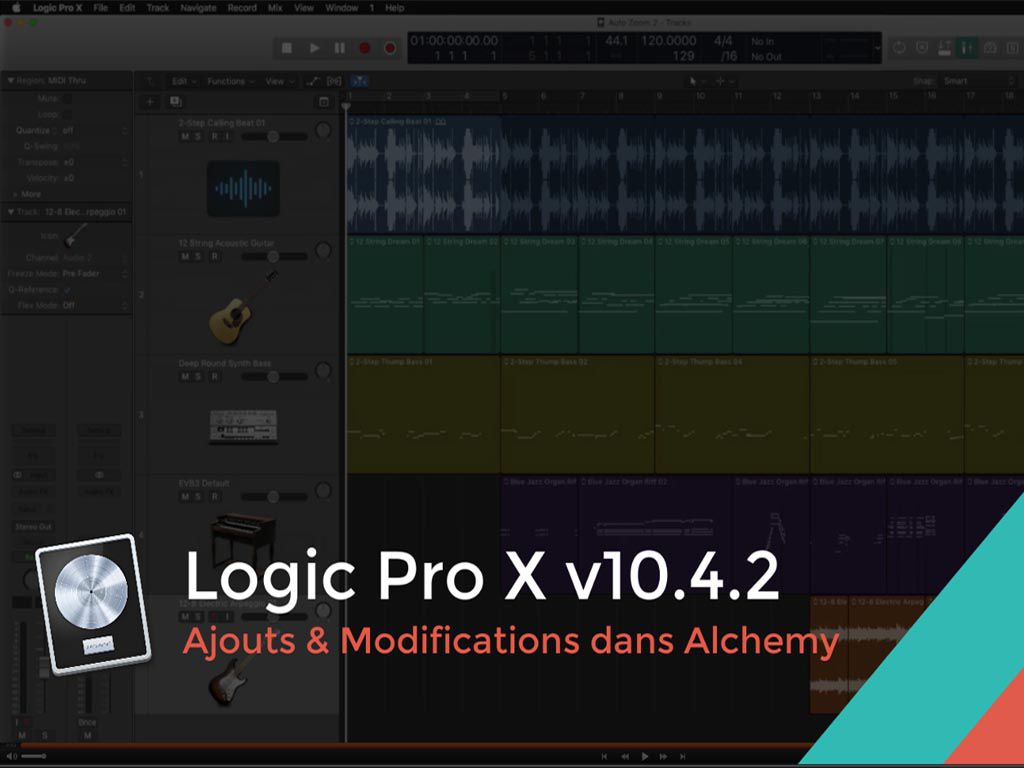Image resolution: width=1024 pixels, height=768 pixels.
Task: Solo the 2-Step Calling Beat 01 track
Action: pos(198,136)
